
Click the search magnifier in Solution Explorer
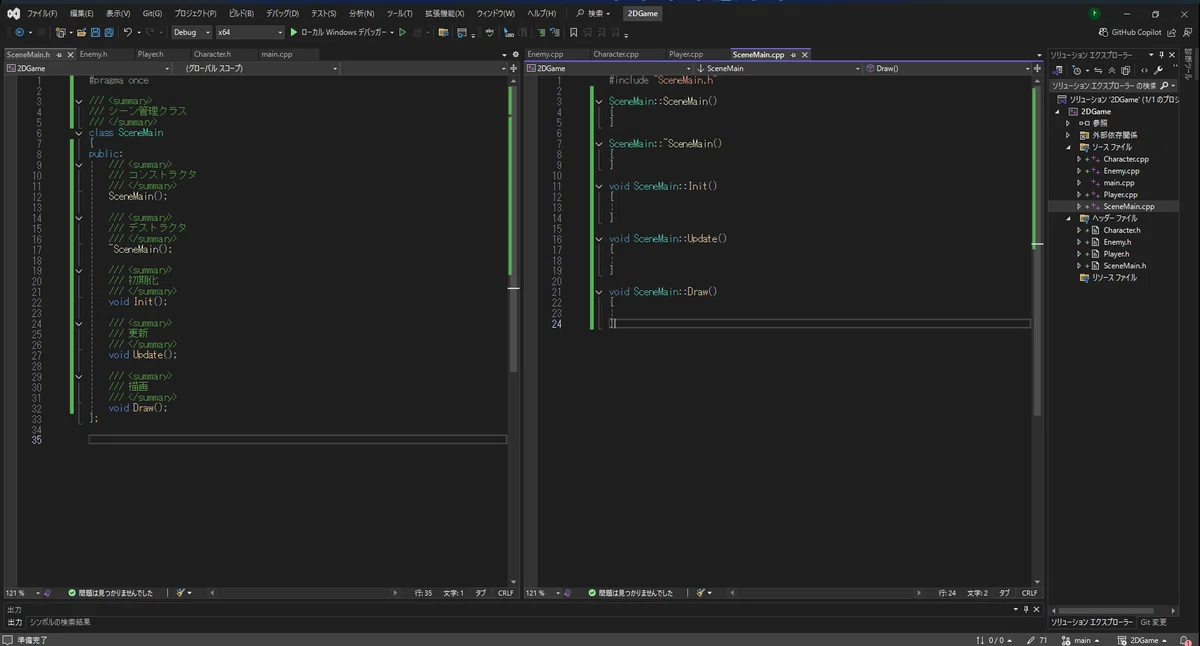(1164, 85)
